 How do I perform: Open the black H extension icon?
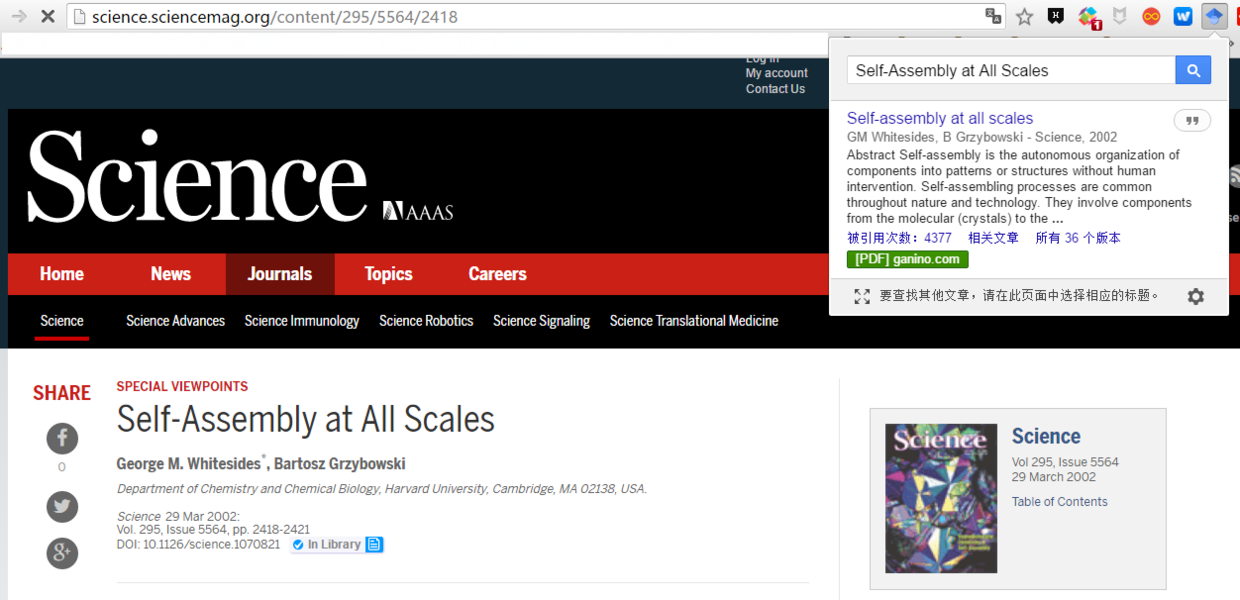pos(1056,16)
